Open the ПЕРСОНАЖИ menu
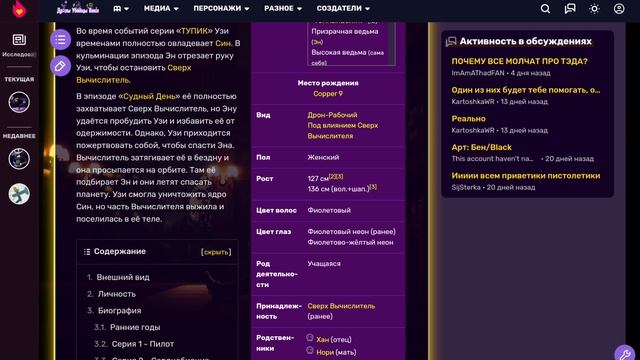The height and width of the screenshot is (360, 640). [x=221, y=9]
